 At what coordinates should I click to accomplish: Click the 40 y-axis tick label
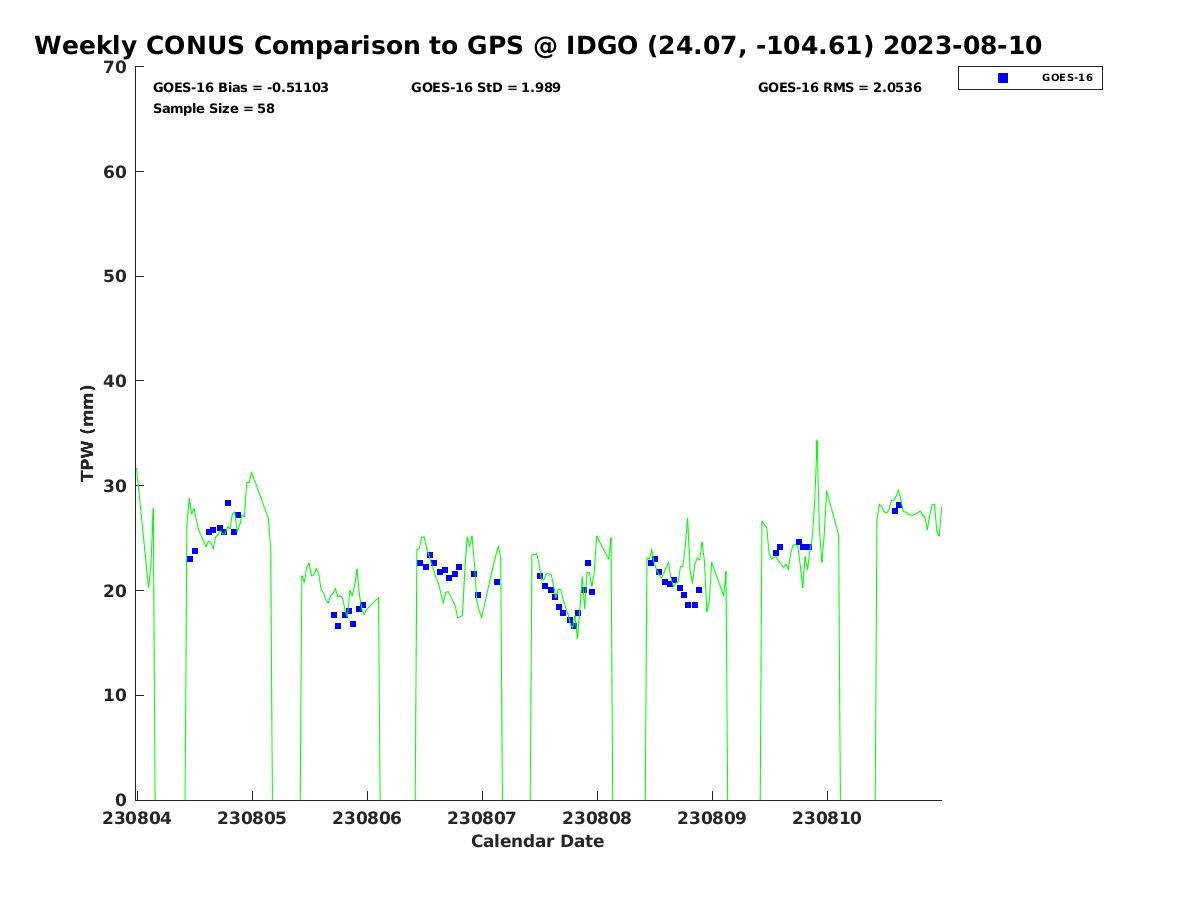pos(116,381)
